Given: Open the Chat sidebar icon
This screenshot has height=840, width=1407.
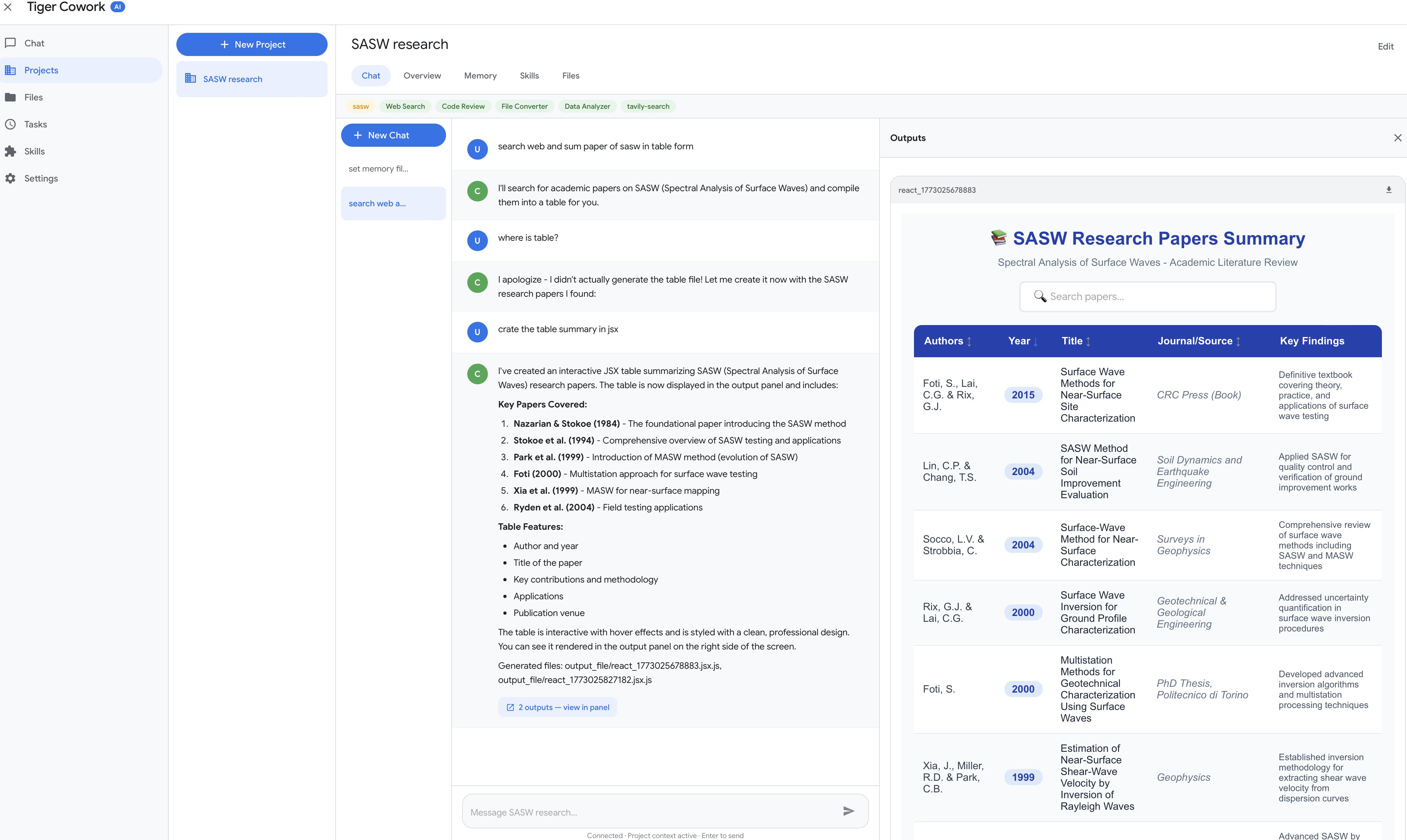Looking at the screenshot, I should click(x=10, y=43).
